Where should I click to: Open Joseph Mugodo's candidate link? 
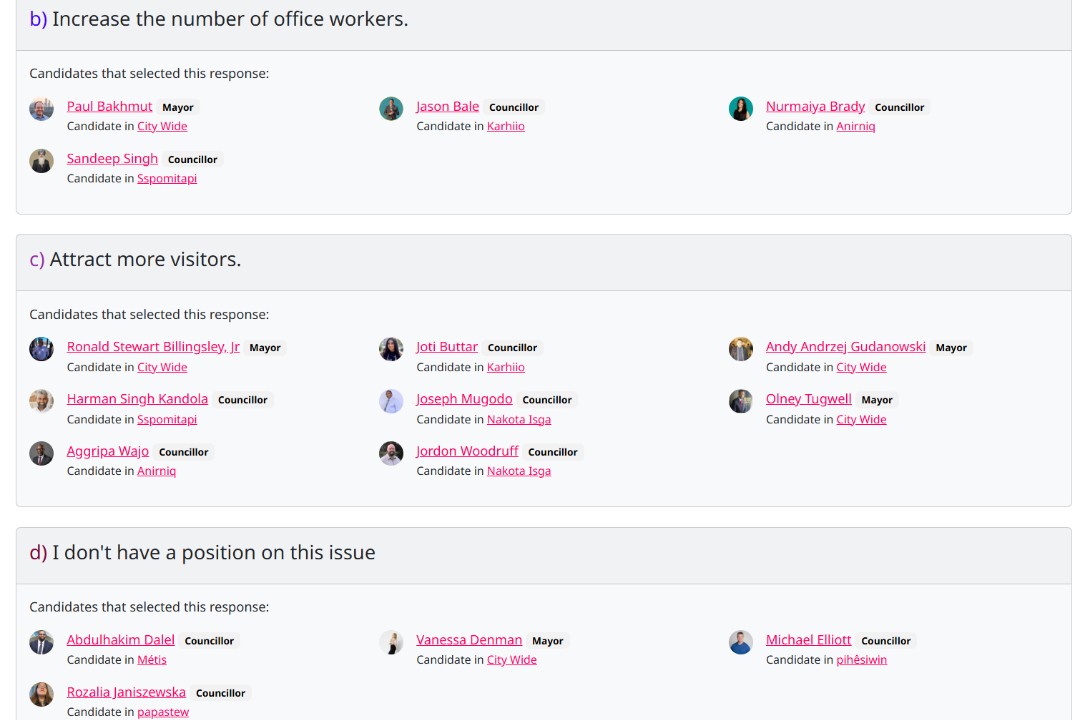pyautogui.click(x=464, y=399)
